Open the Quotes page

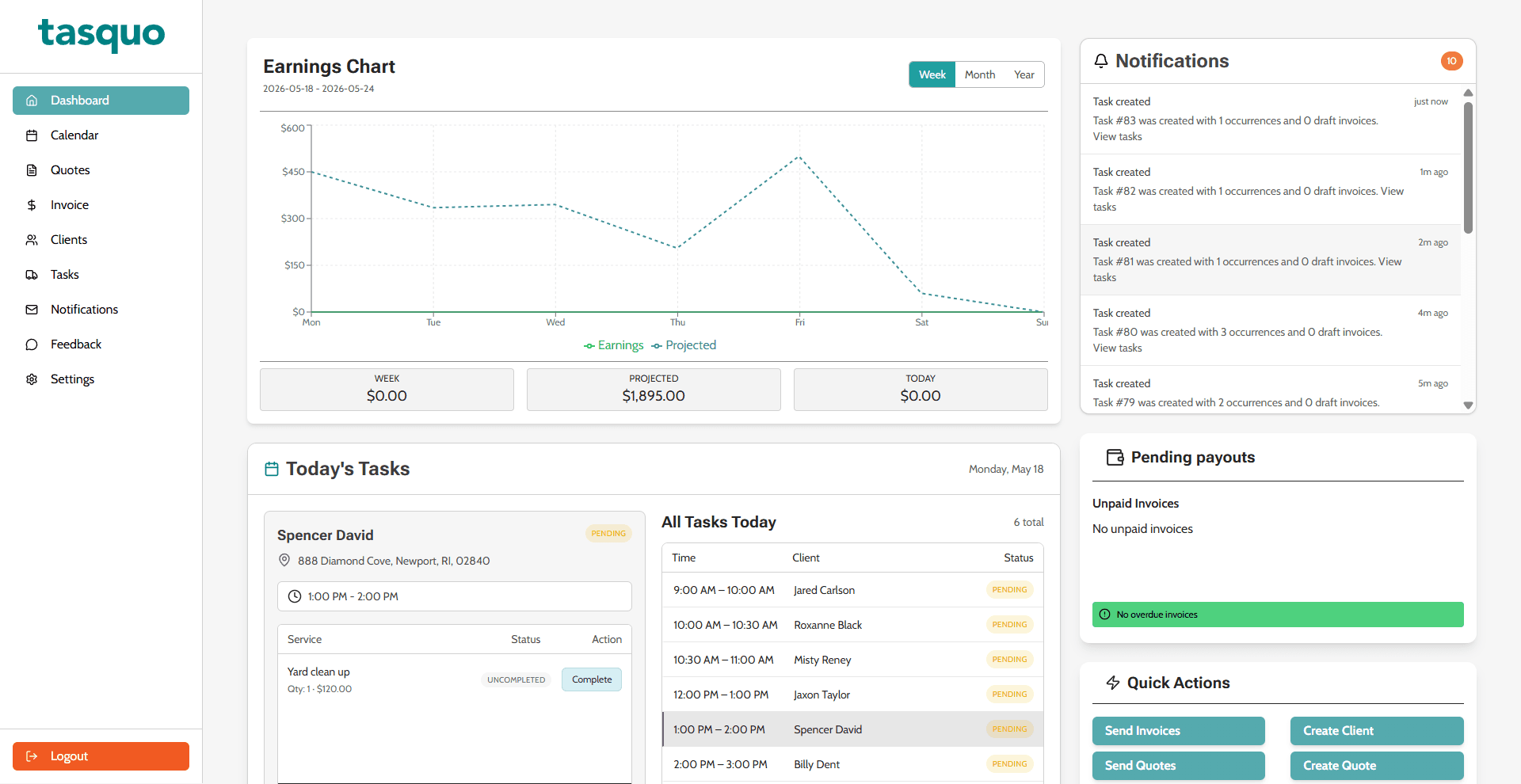click(101, 170)
